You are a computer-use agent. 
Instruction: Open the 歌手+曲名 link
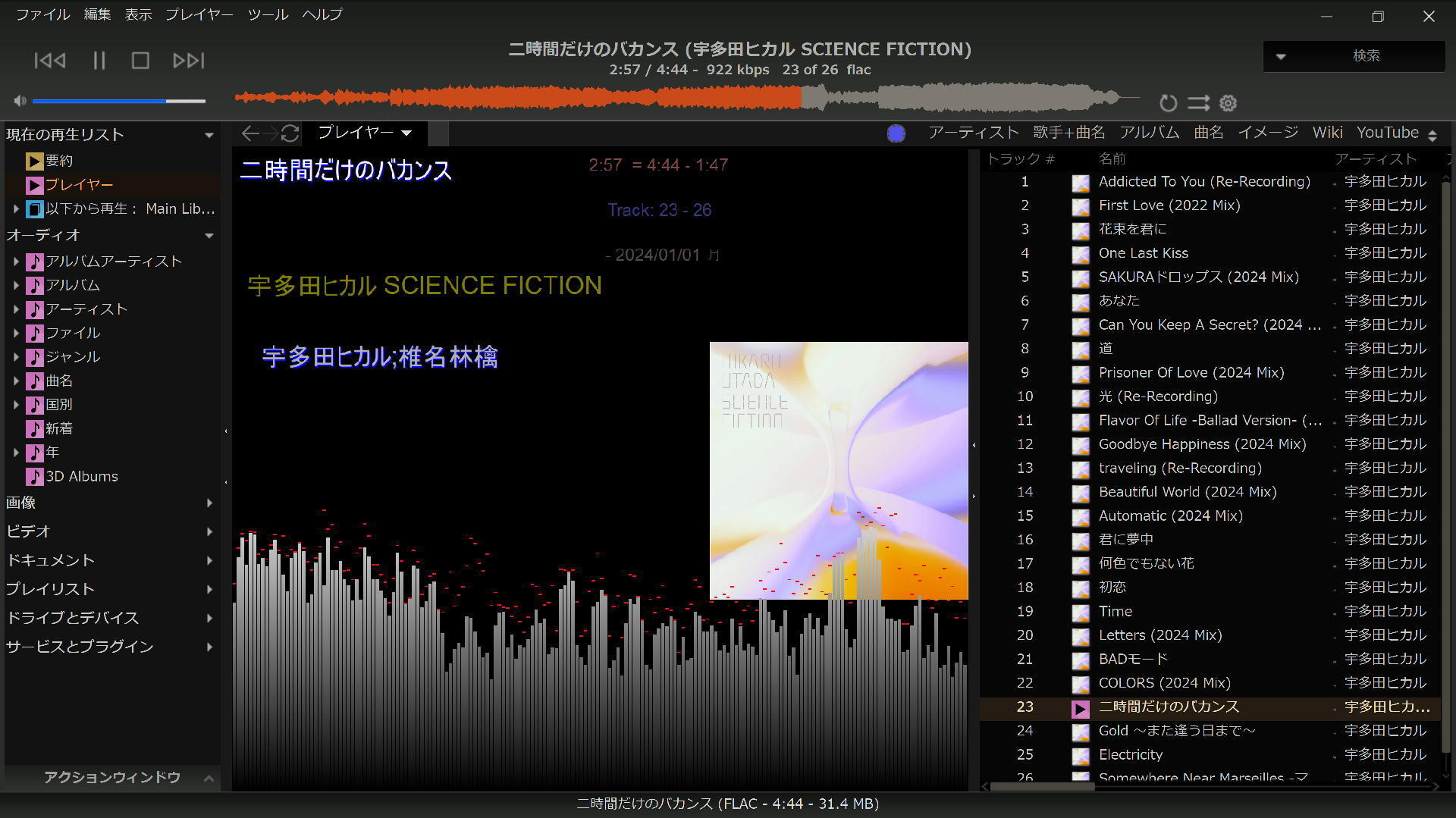[1069, 133]
